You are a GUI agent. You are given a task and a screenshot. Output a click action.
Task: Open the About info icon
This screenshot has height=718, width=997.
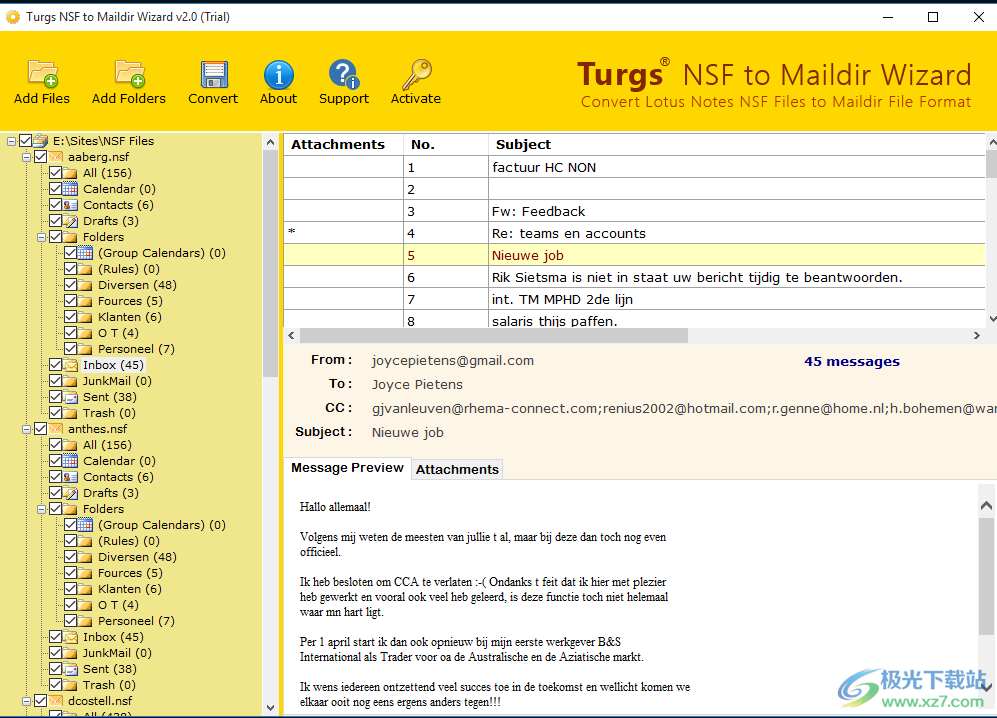(x=278, y=74)
